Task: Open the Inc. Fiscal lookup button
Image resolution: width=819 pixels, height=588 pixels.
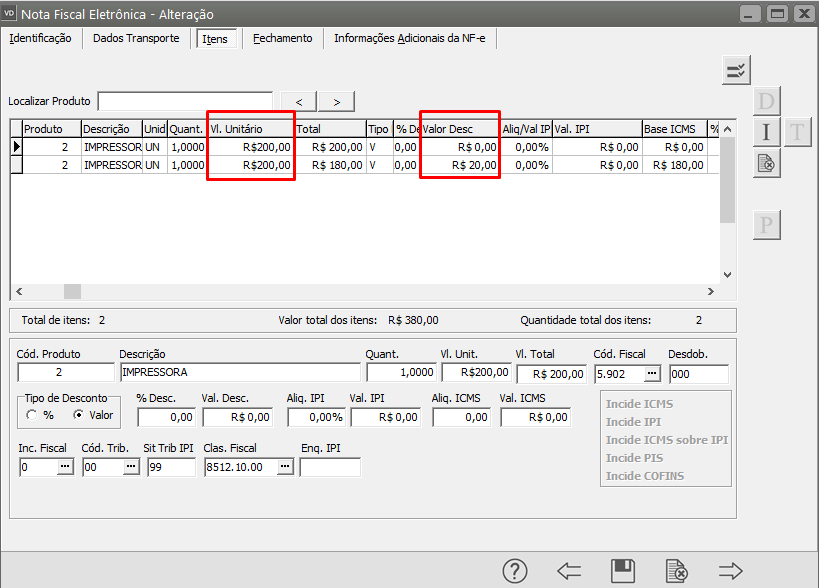Action: click(x=65, y=467)
